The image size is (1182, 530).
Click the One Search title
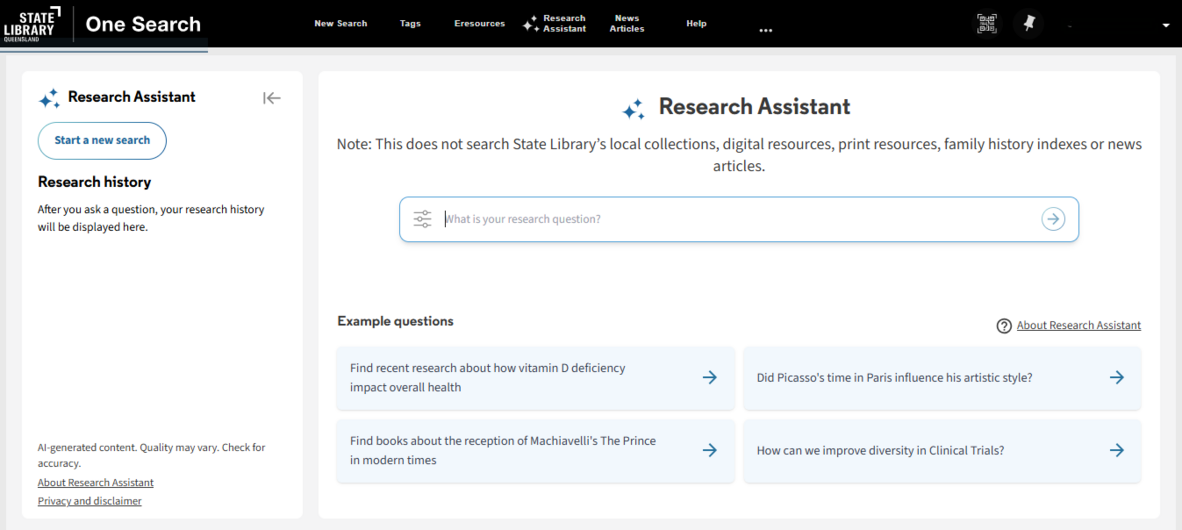(x=143, y=24)
